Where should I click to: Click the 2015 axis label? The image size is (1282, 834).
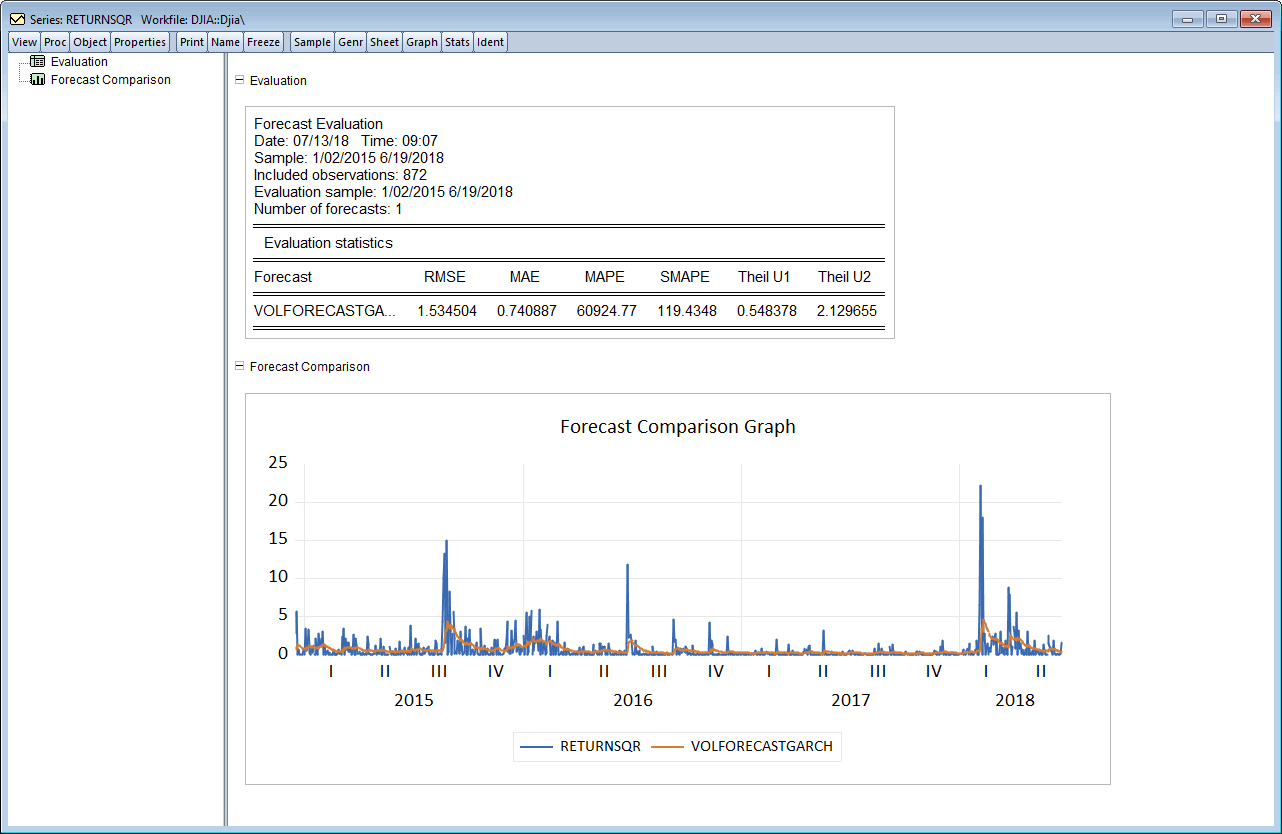coord(414,700)
